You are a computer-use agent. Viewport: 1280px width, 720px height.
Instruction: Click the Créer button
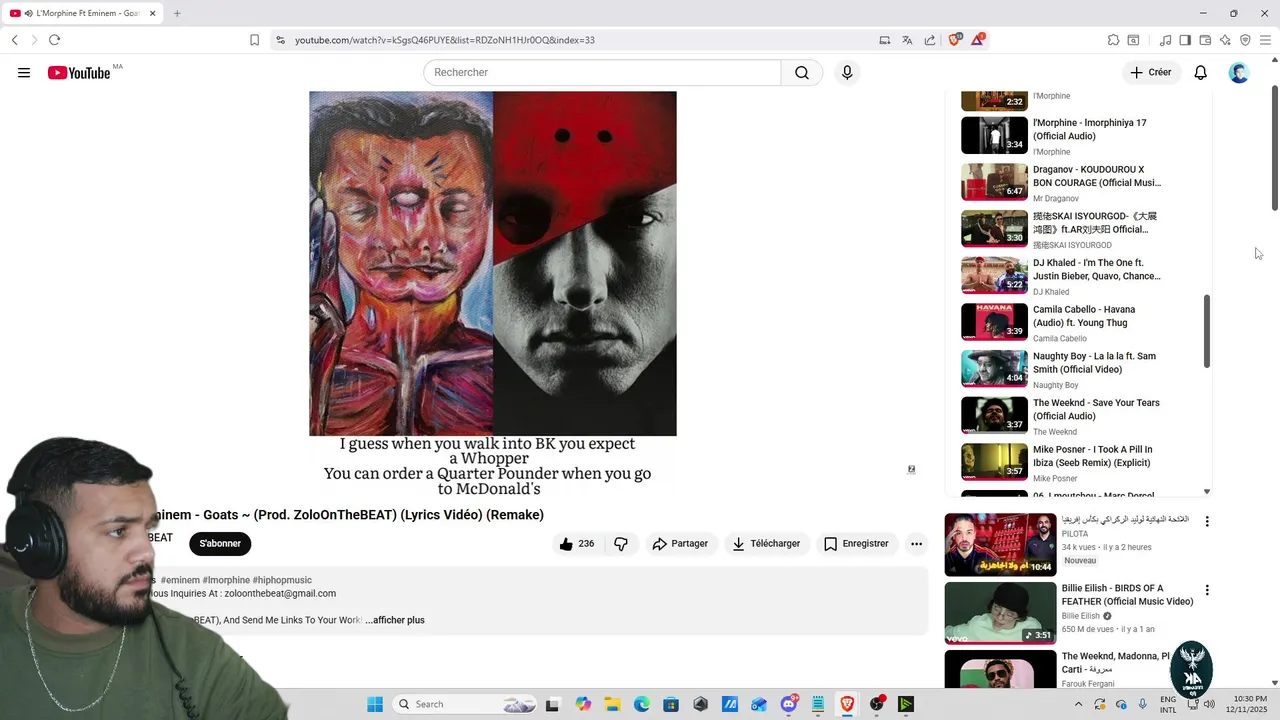[1151, 73]
